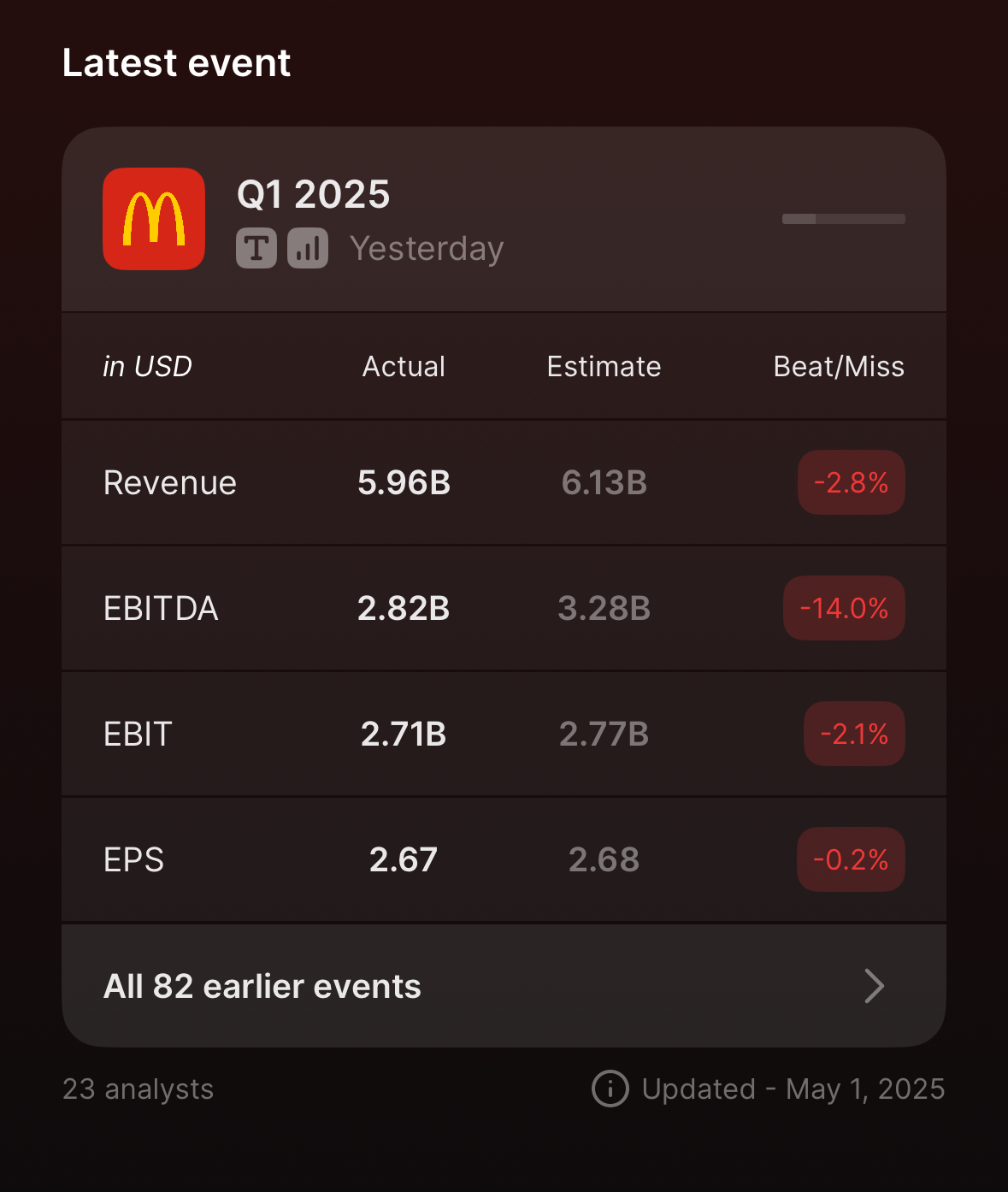
Task: Expand via chevron on earlier events row
Action: 874,986
